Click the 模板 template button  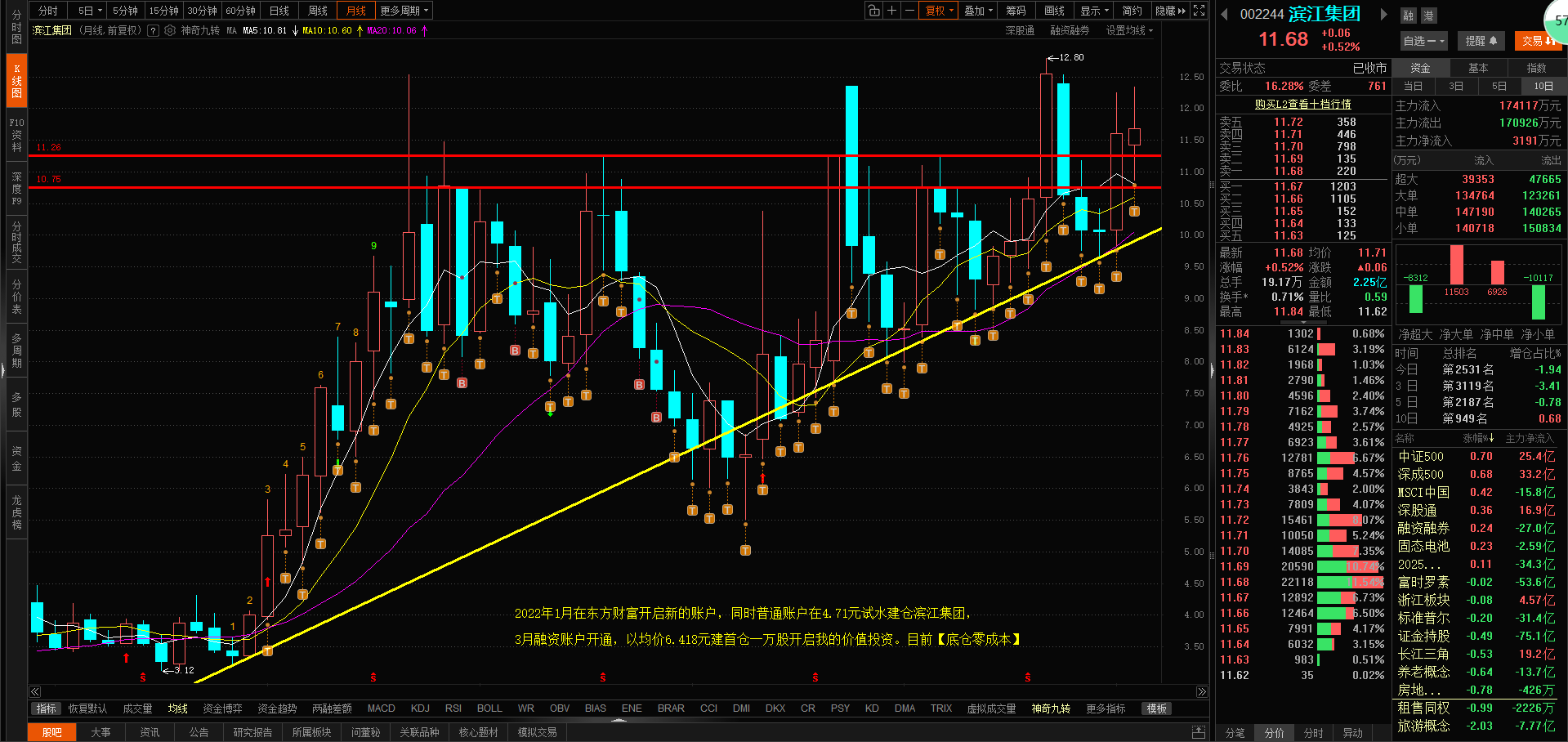click(x=1156, y=708)
